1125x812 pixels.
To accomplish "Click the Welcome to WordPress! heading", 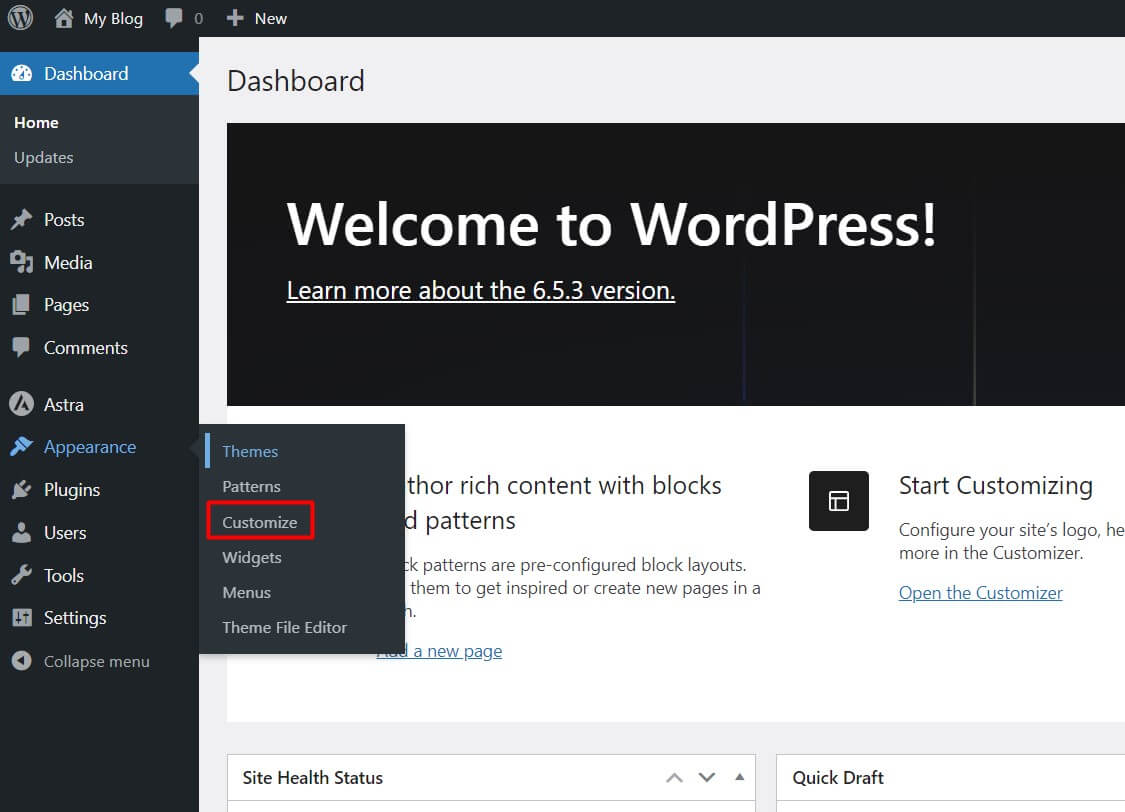I will click(x=611, y=225).
